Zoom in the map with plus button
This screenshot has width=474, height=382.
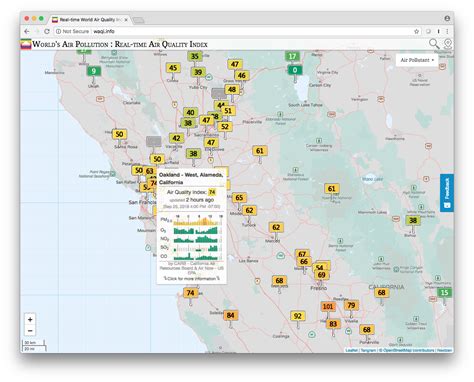pyautogui.click(x=30, y=319)
